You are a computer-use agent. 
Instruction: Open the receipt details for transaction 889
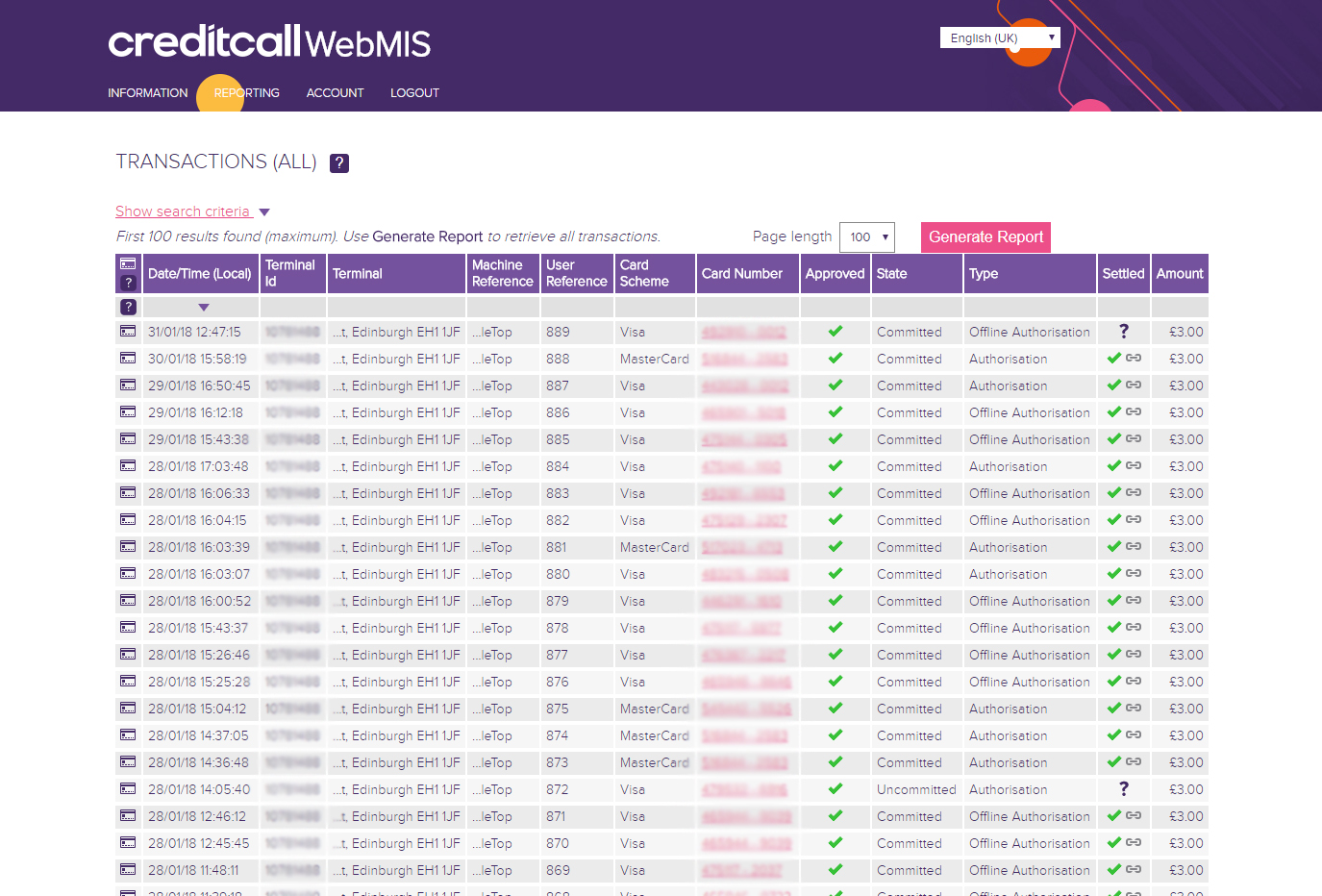[x=128, y=332]
